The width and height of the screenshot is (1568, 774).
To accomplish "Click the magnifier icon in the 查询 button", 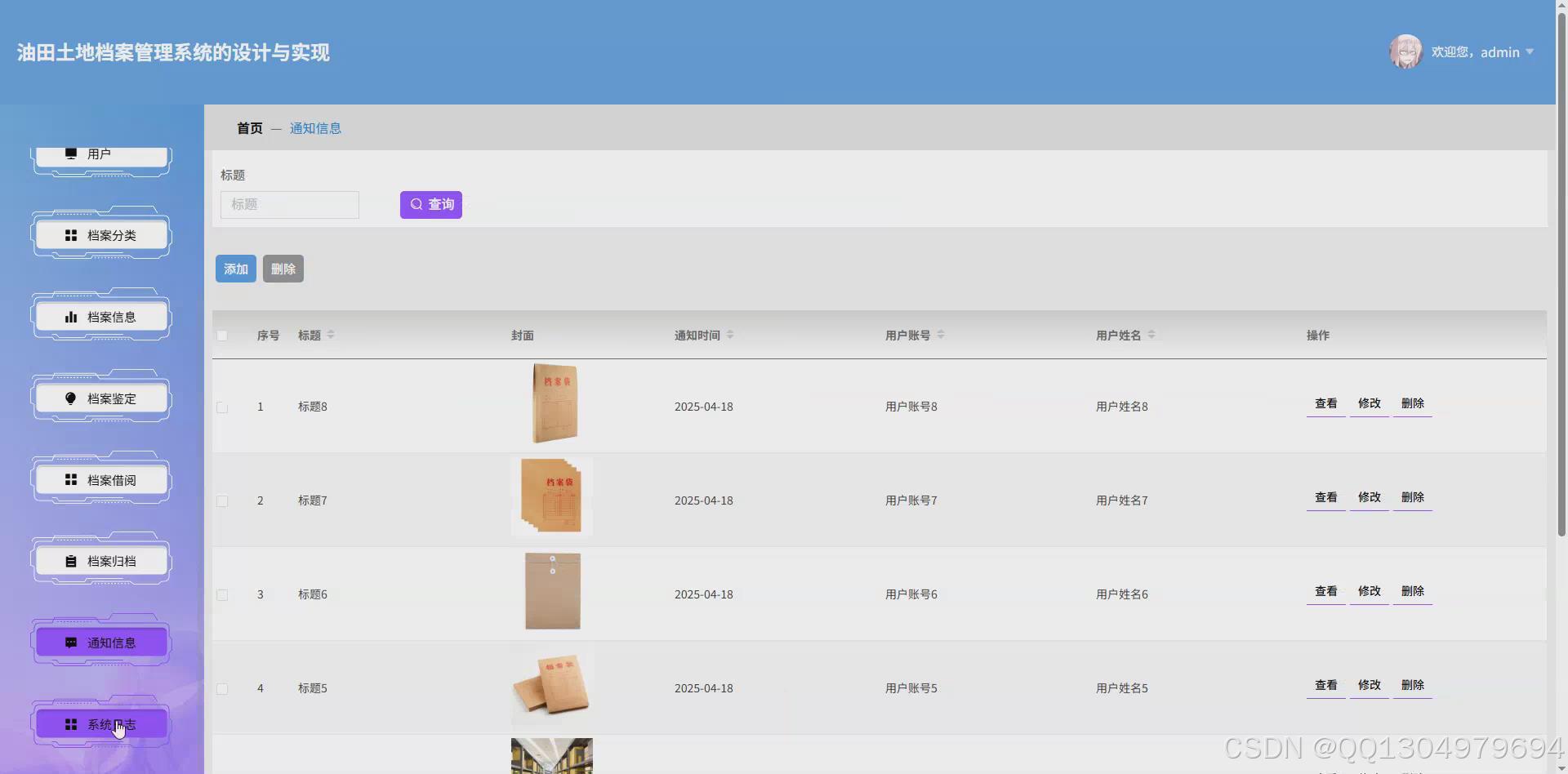I will tap(416, 204).
